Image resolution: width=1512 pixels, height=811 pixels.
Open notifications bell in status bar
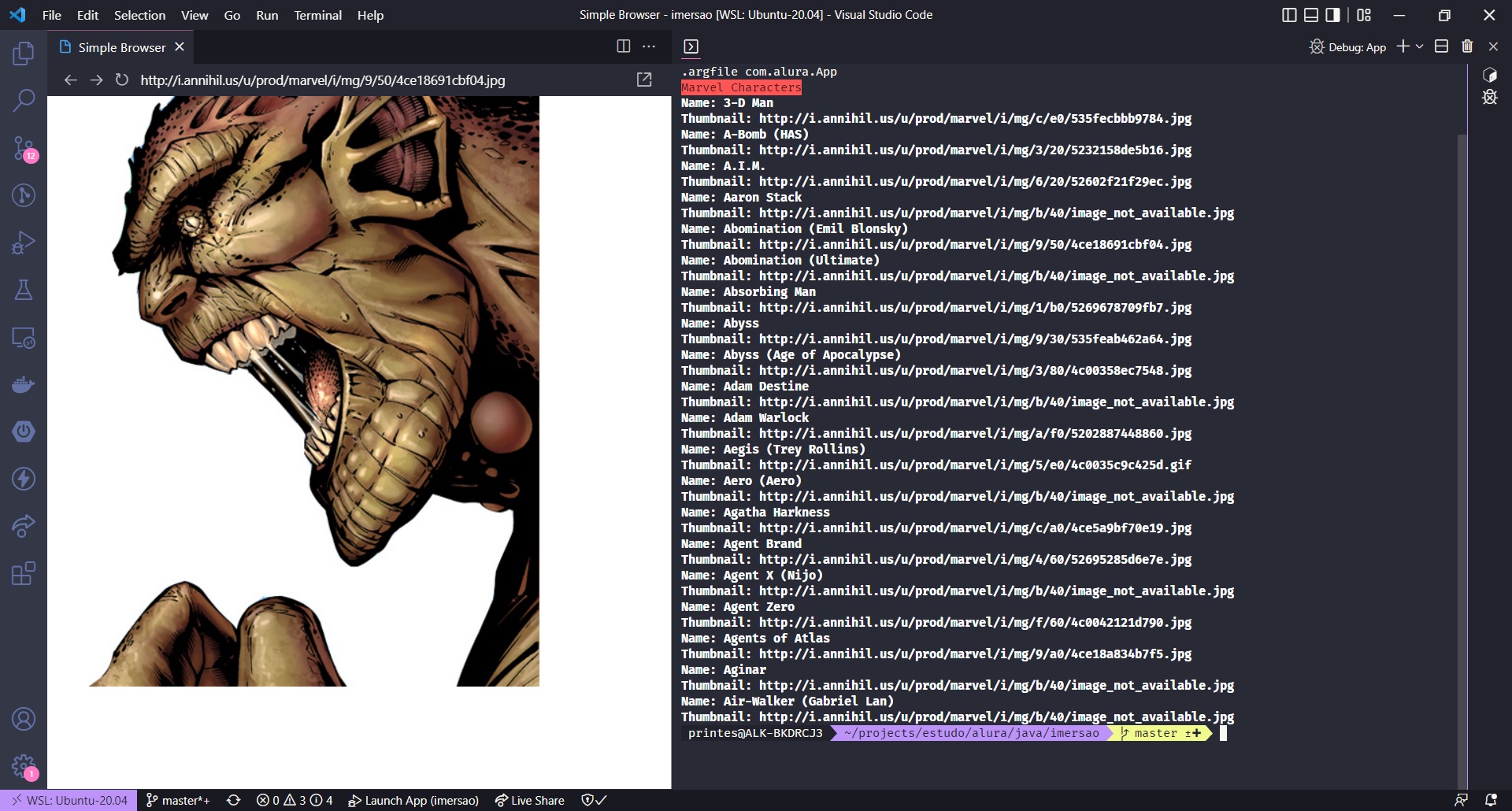[1491, 800]
